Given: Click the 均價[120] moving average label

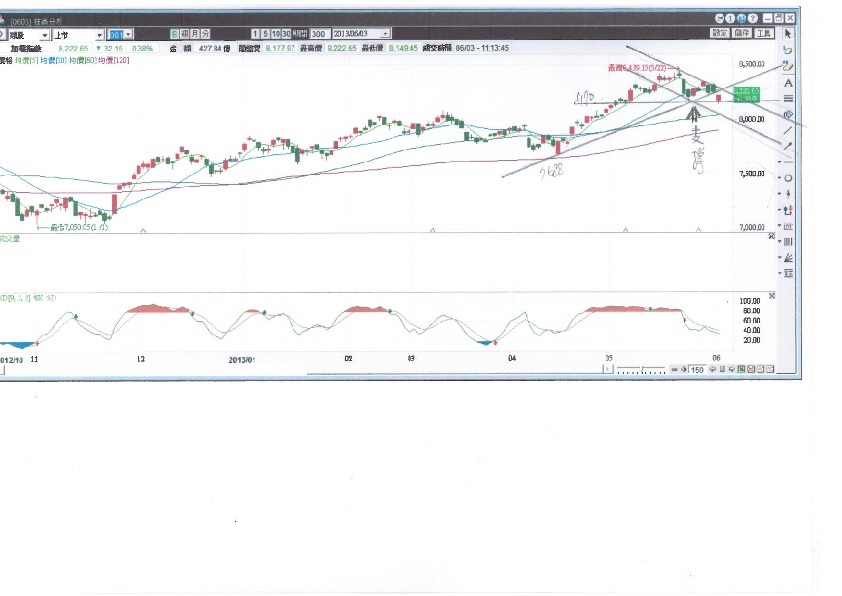Looking at the screenshot, I should point(113,61).
